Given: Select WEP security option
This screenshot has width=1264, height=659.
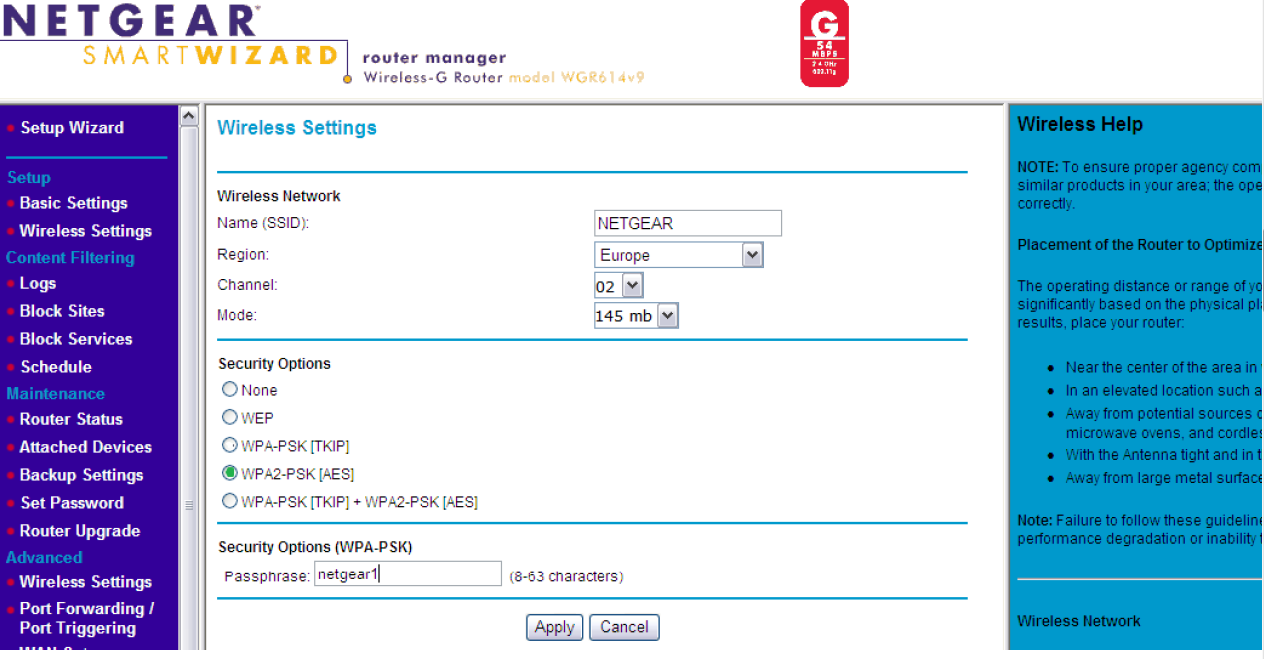Looking at the screenshot, I should (229, 417).
